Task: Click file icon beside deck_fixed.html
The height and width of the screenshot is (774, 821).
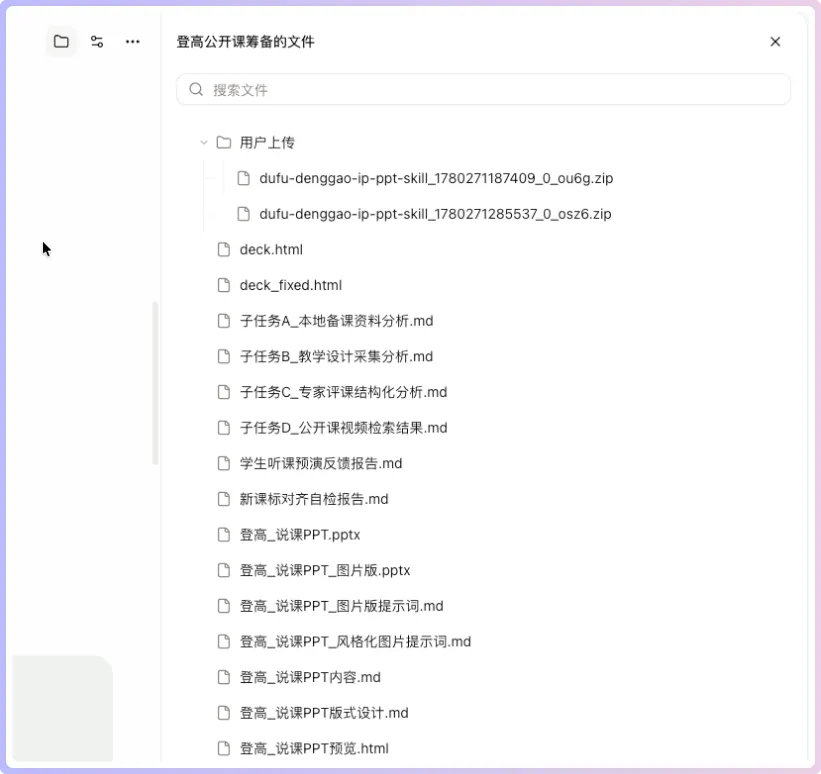Action: pos(224,285)
